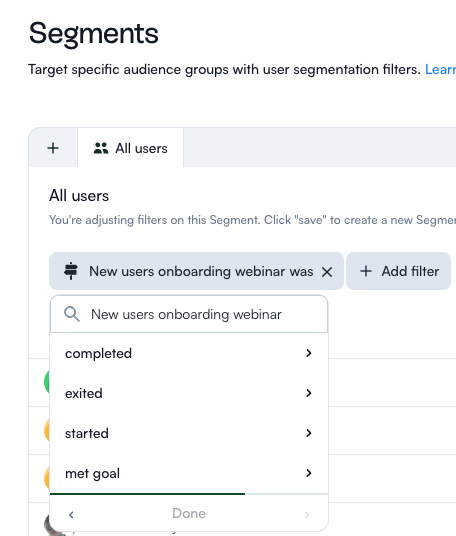Select the completed status option
This screenshot has height=536, width=456.
tap(189, 353)
